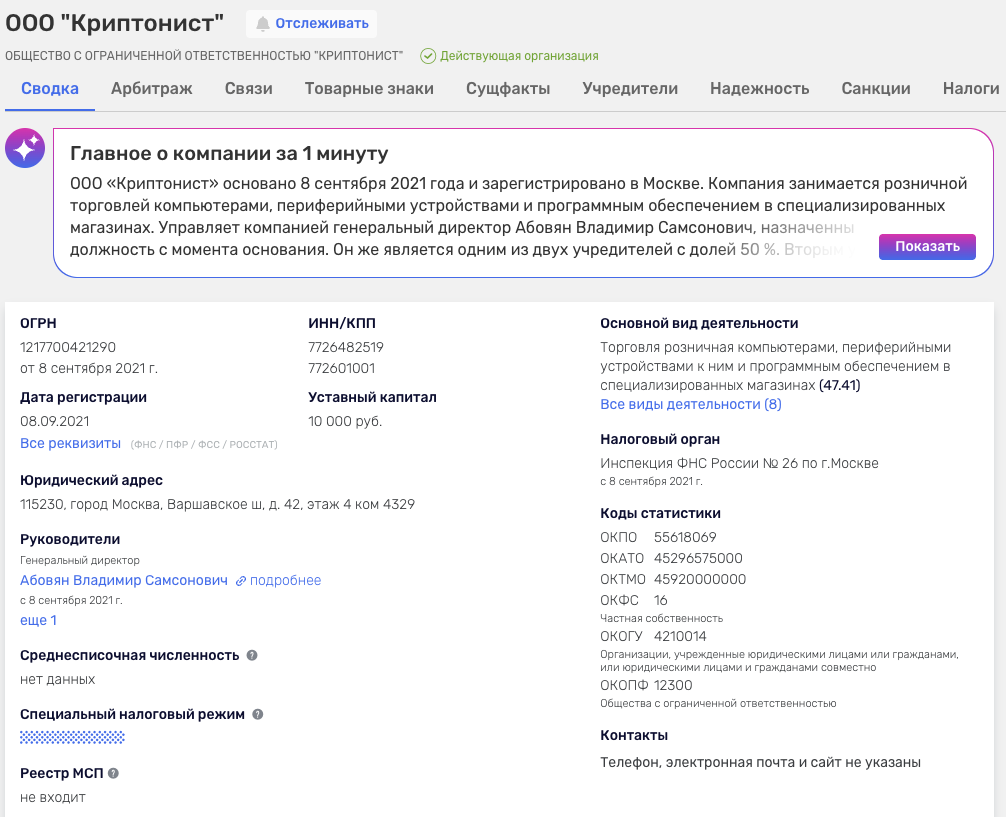Click Частная собственность description
Viewport: 1006px width, 817px height.
click(x=661, y=619)
